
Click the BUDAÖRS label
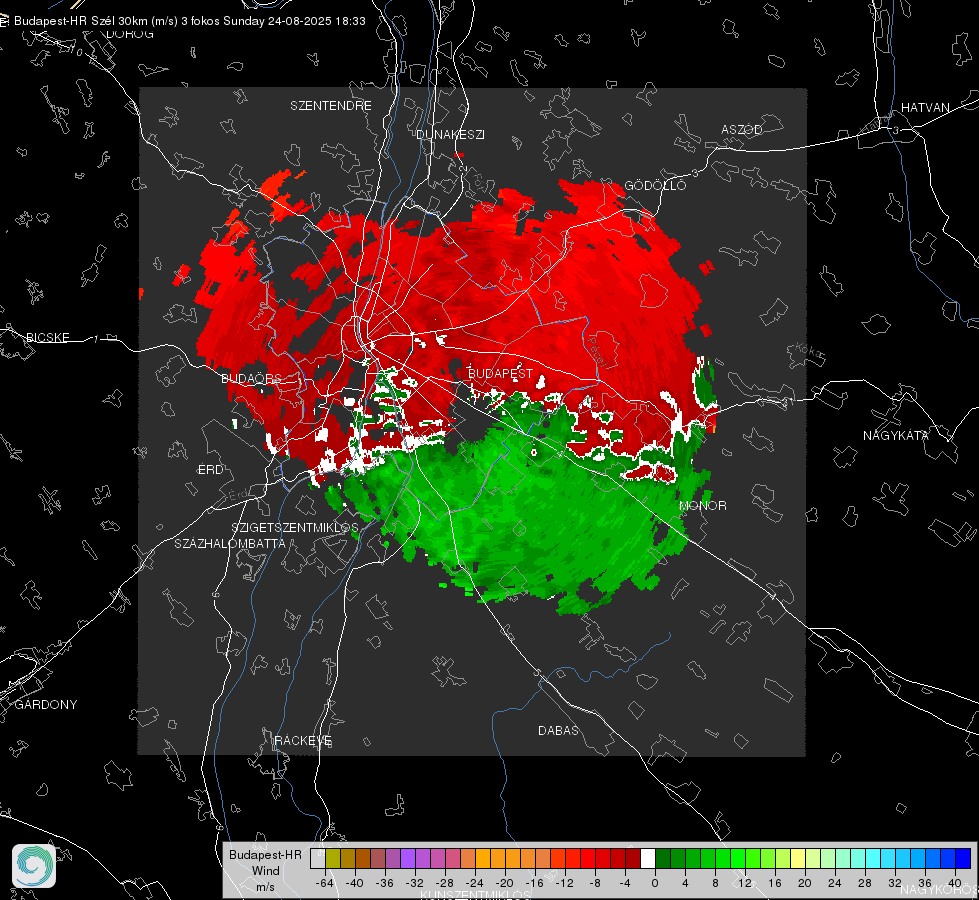pos(251,378)
